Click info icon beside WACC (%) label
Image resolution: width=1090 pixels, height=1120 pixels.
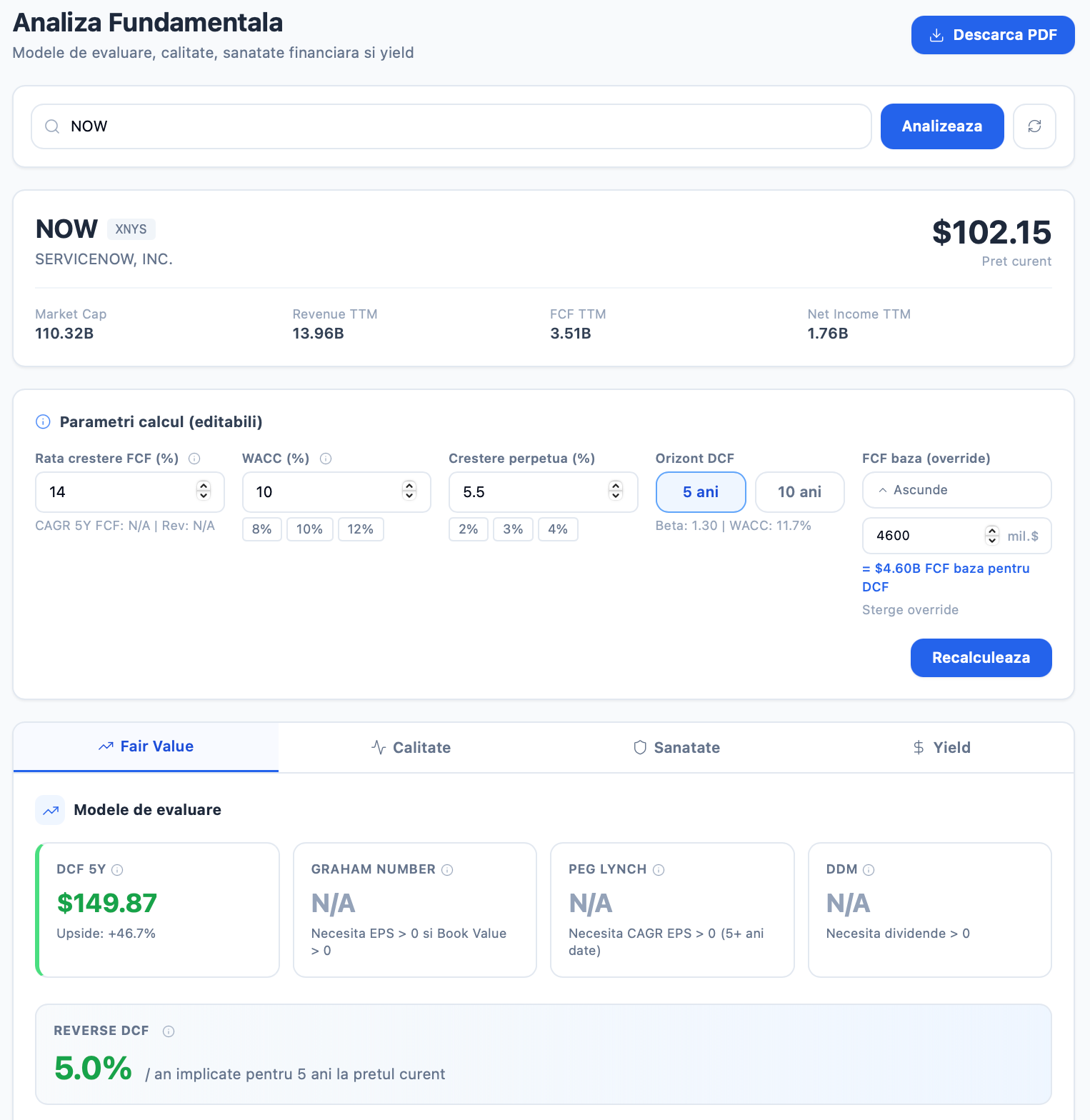[326, 459]
